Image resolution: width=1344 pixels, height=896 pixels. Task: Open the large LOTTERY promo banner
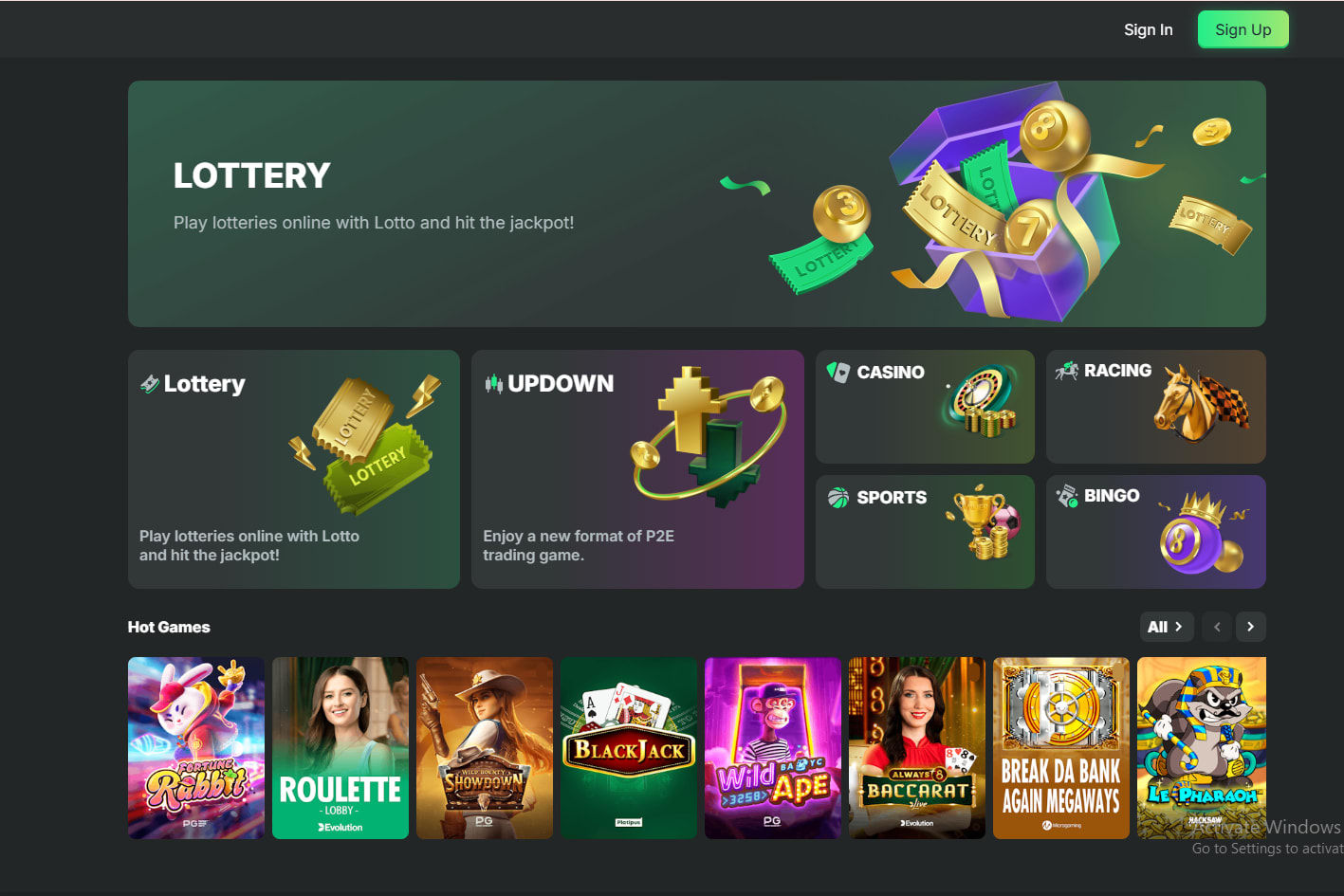point(697,204)
